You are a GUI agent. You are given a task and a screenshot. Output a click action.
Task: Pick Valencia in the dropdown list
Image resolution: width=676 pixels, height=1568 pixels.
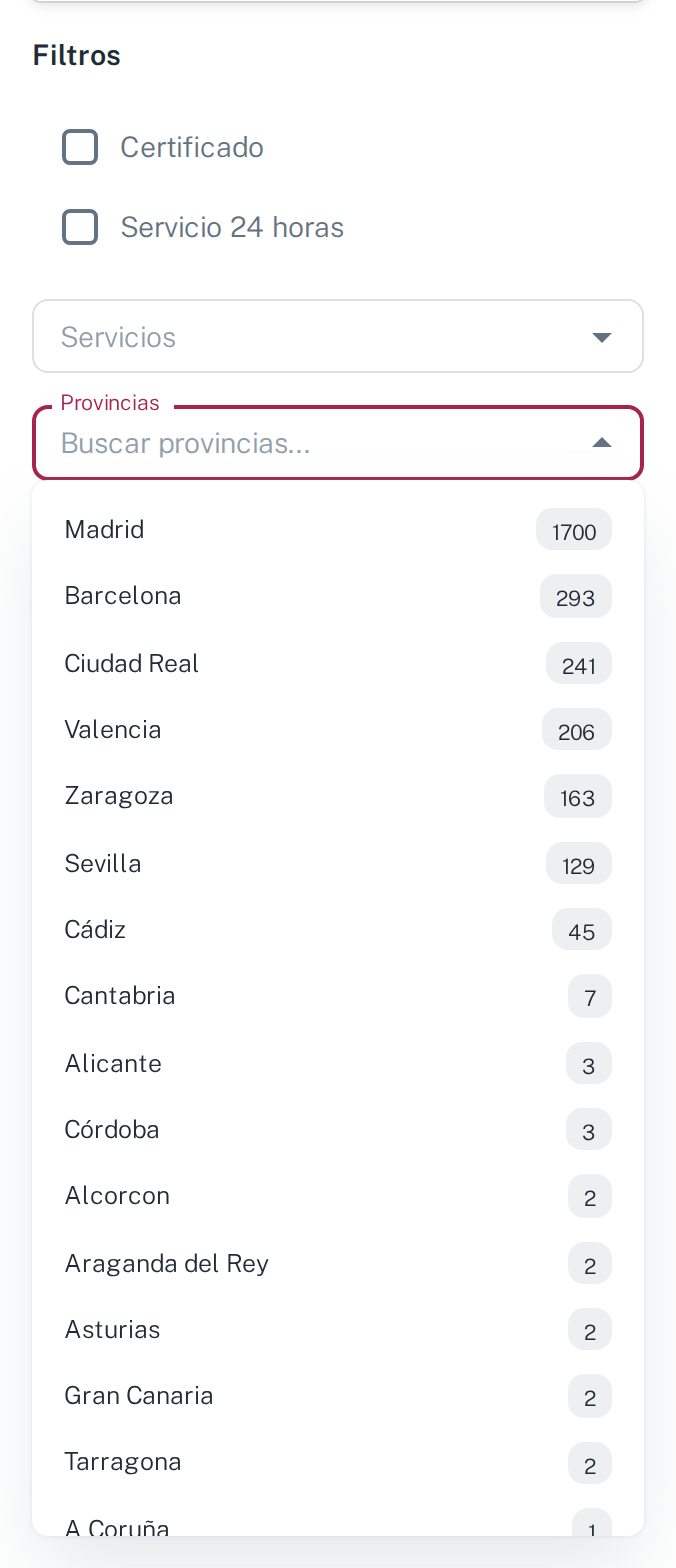pyautogui.click(x=338, y=730)
